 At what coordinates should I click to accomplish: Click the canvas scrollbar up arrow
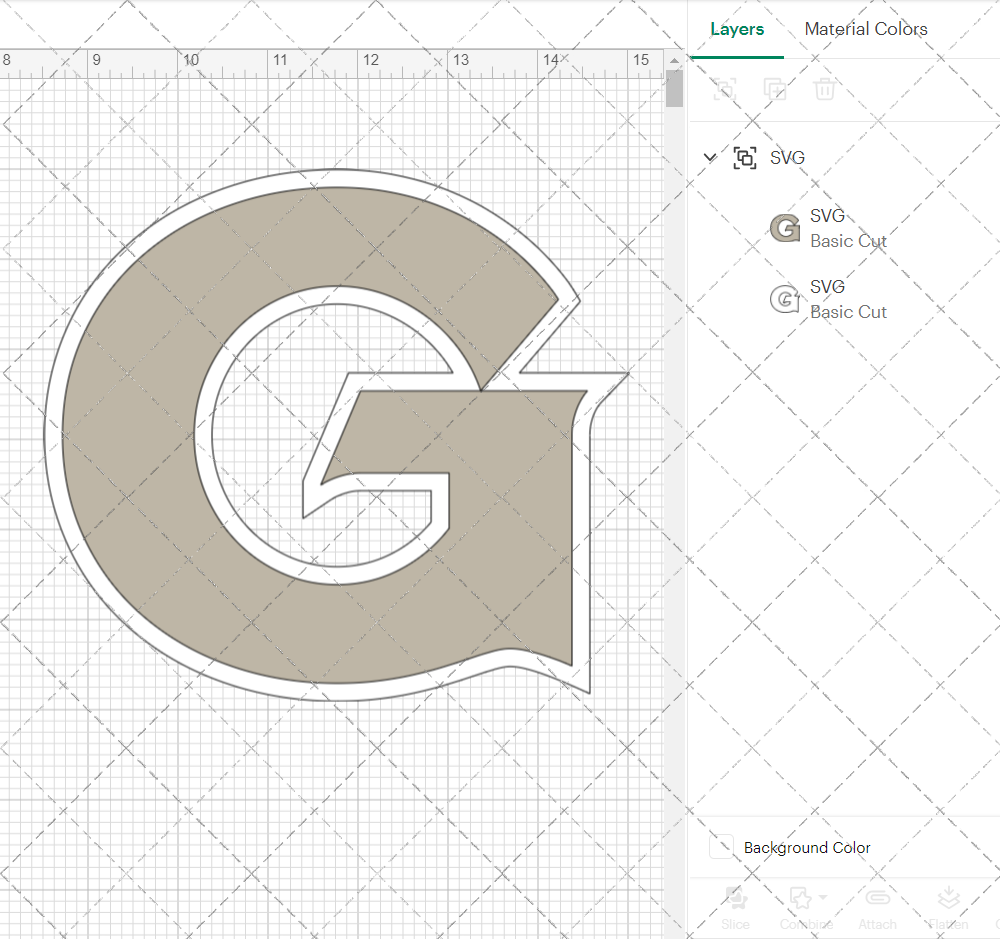pos(674,61)
